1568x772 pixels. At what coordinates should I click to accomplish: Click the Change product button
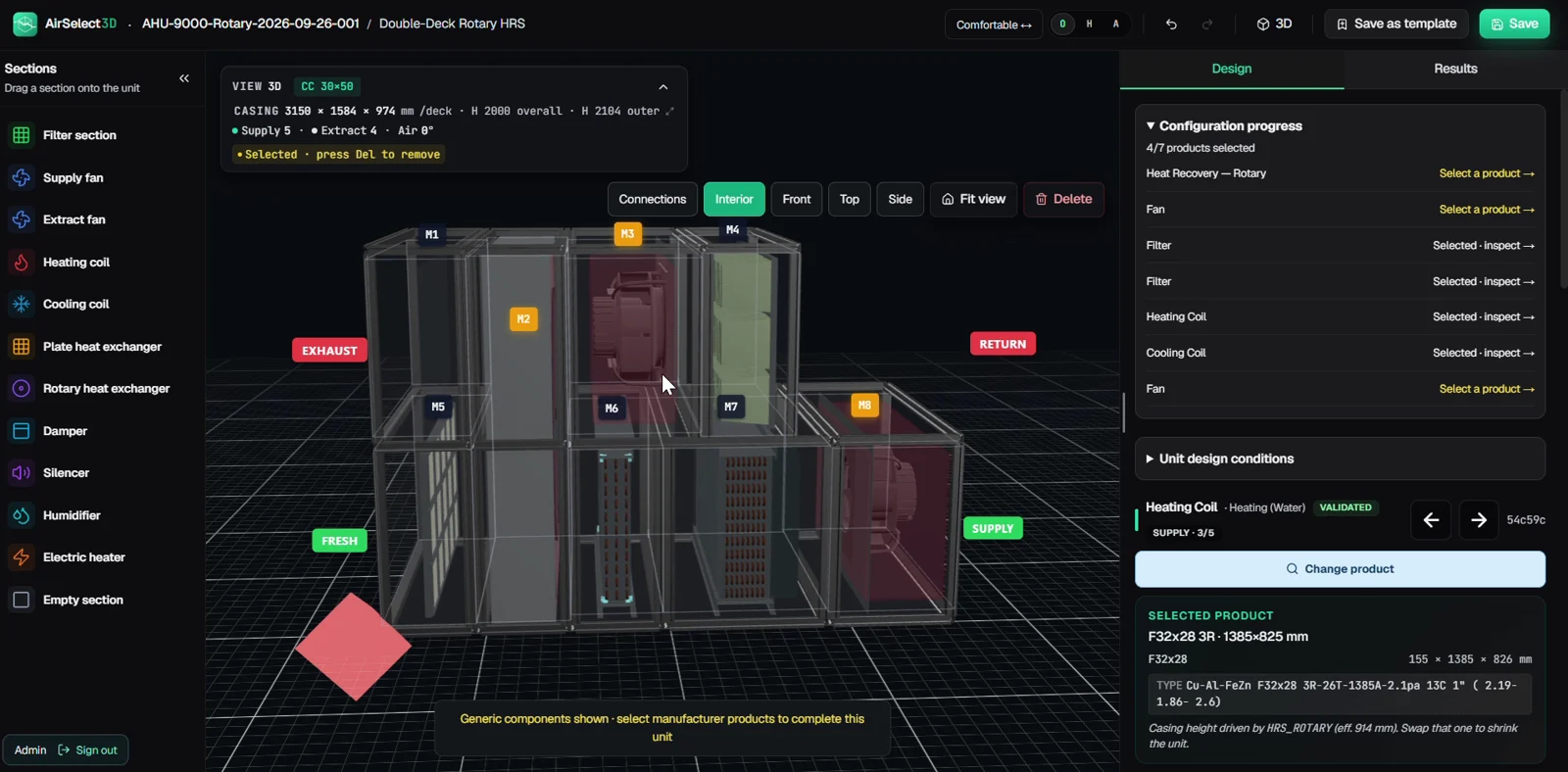[1340, 569]
